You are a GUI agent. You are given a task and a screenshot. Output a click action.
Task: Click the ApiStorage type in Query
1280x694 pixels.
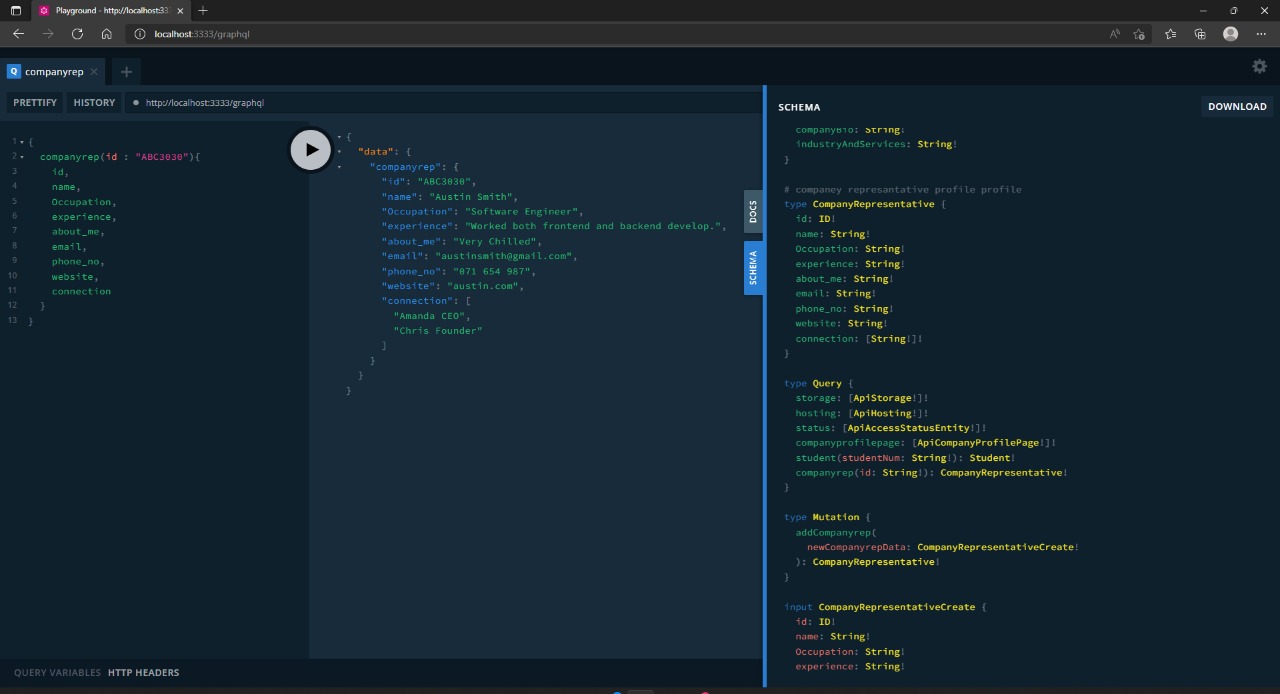click(881, 398)
